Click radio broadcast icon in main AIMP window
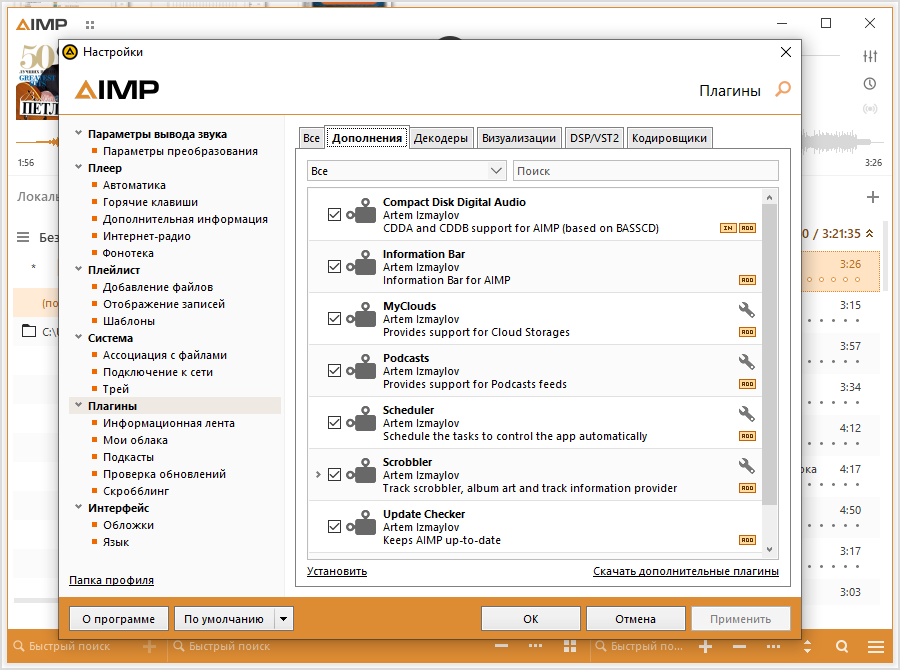This screenshot has width=900, height=670. 870,109
